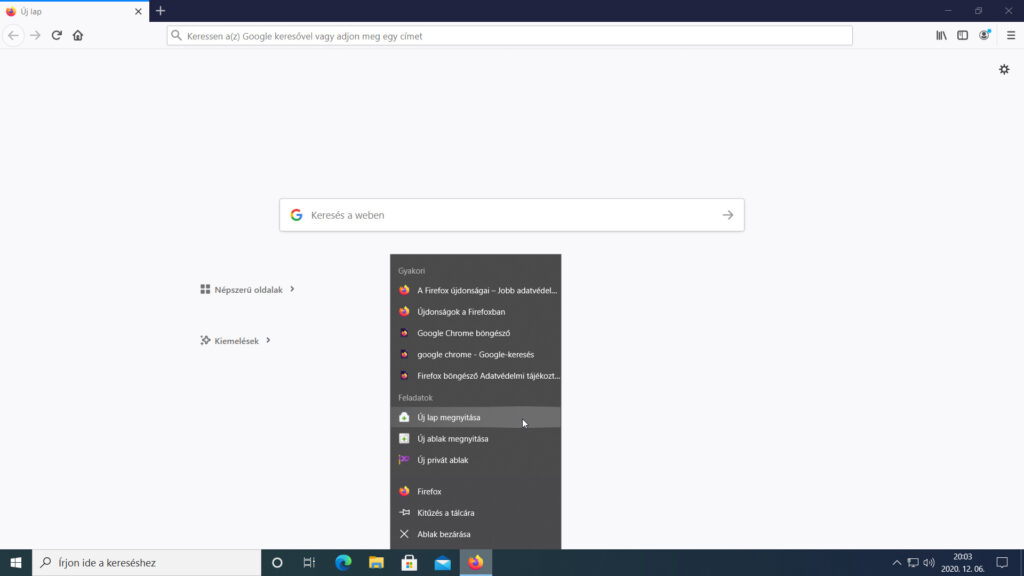Open the network status tray icon

[x=913, y=562]
